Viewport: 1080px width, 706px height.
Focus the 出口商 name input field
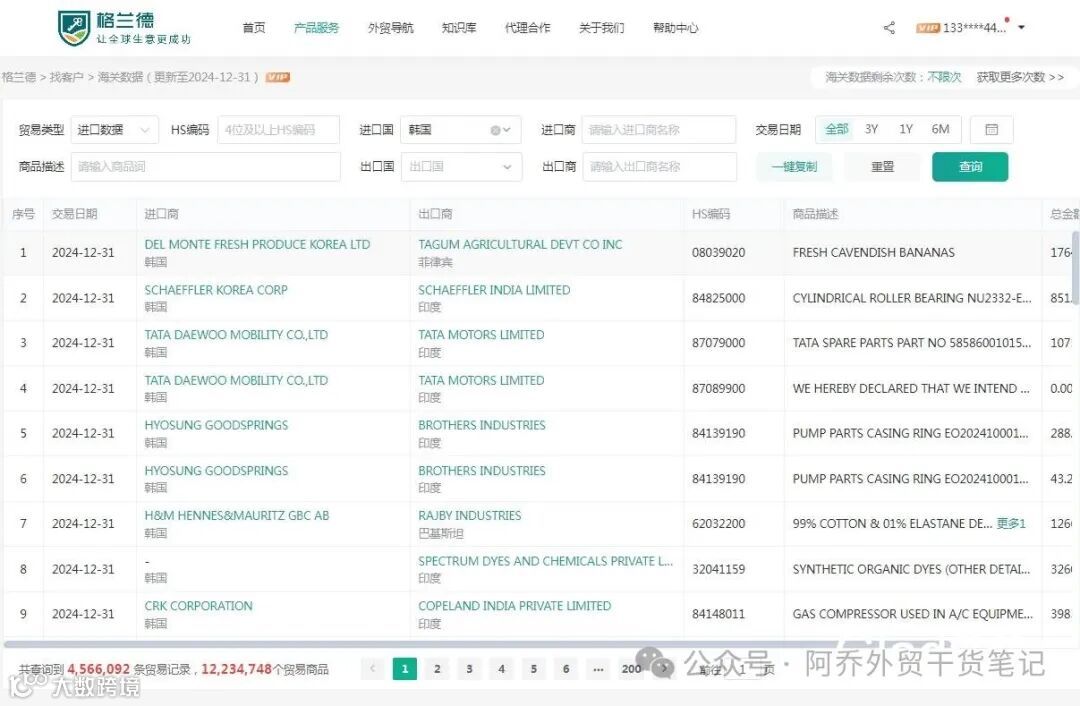tap(660, 167)
